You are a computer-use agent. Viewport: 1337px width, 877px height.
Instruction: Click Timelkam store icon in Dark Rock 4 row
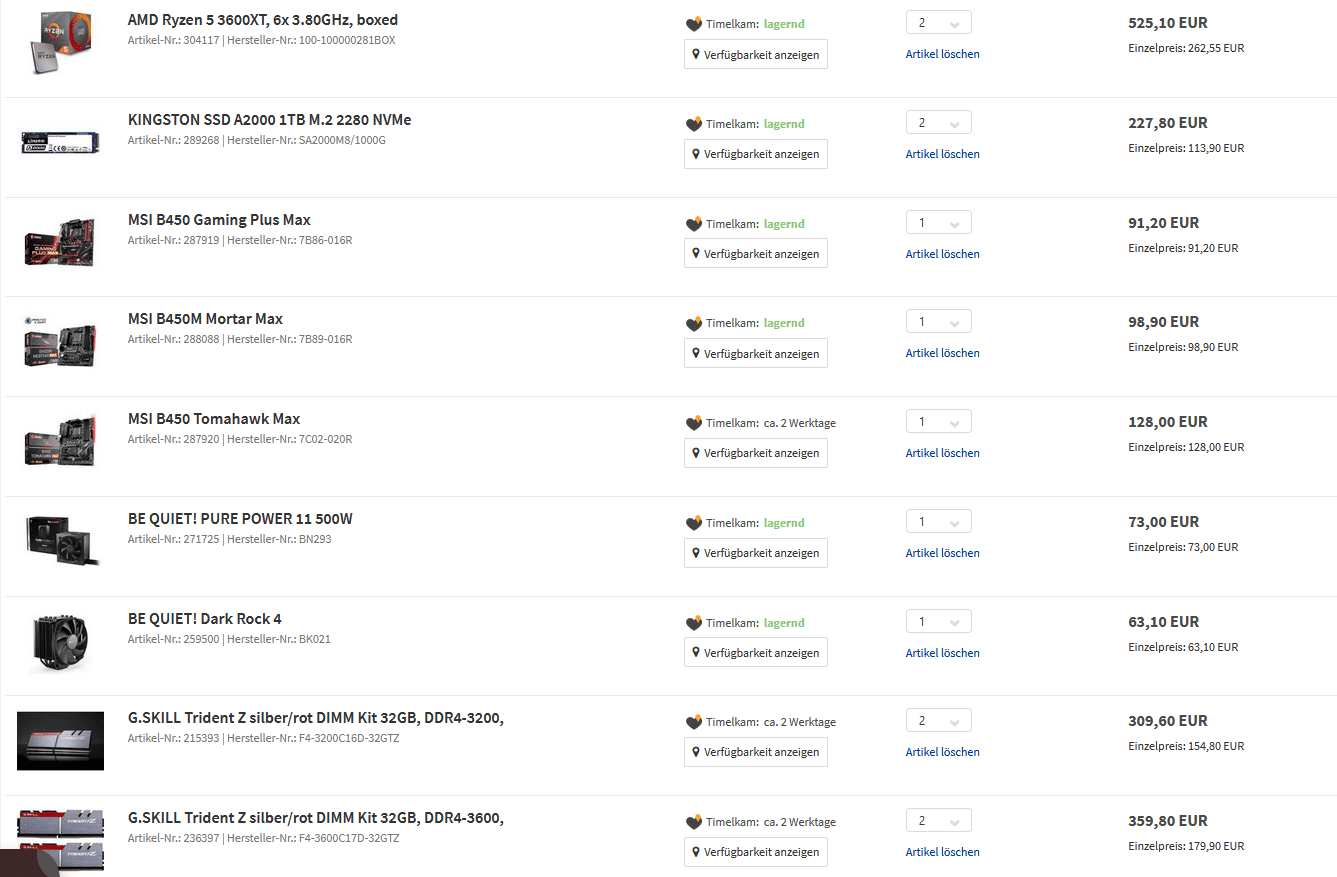pos(694,623)
